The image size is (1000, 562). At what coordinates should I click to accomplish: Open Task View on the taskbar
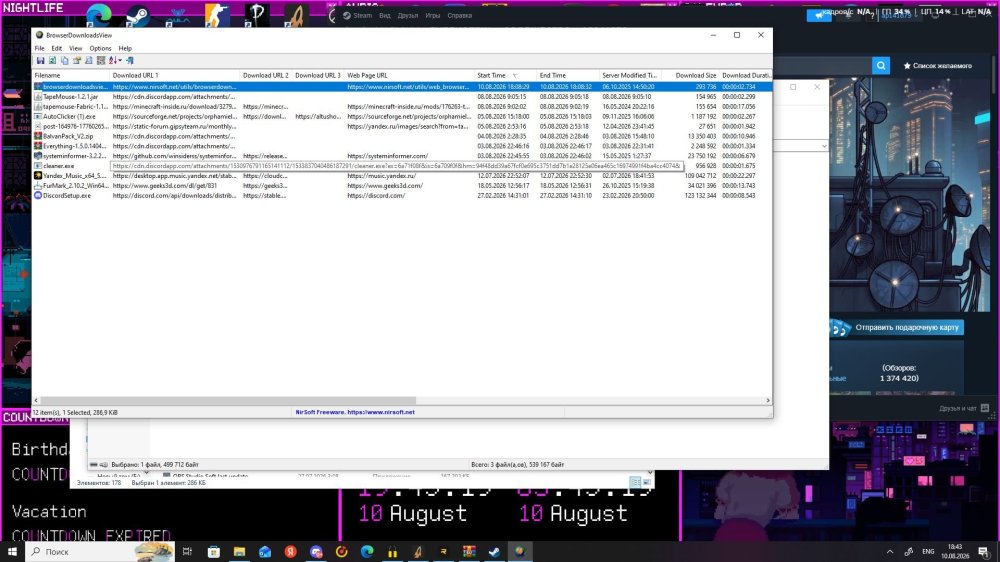pyautogui.click(x=187, y=552)
